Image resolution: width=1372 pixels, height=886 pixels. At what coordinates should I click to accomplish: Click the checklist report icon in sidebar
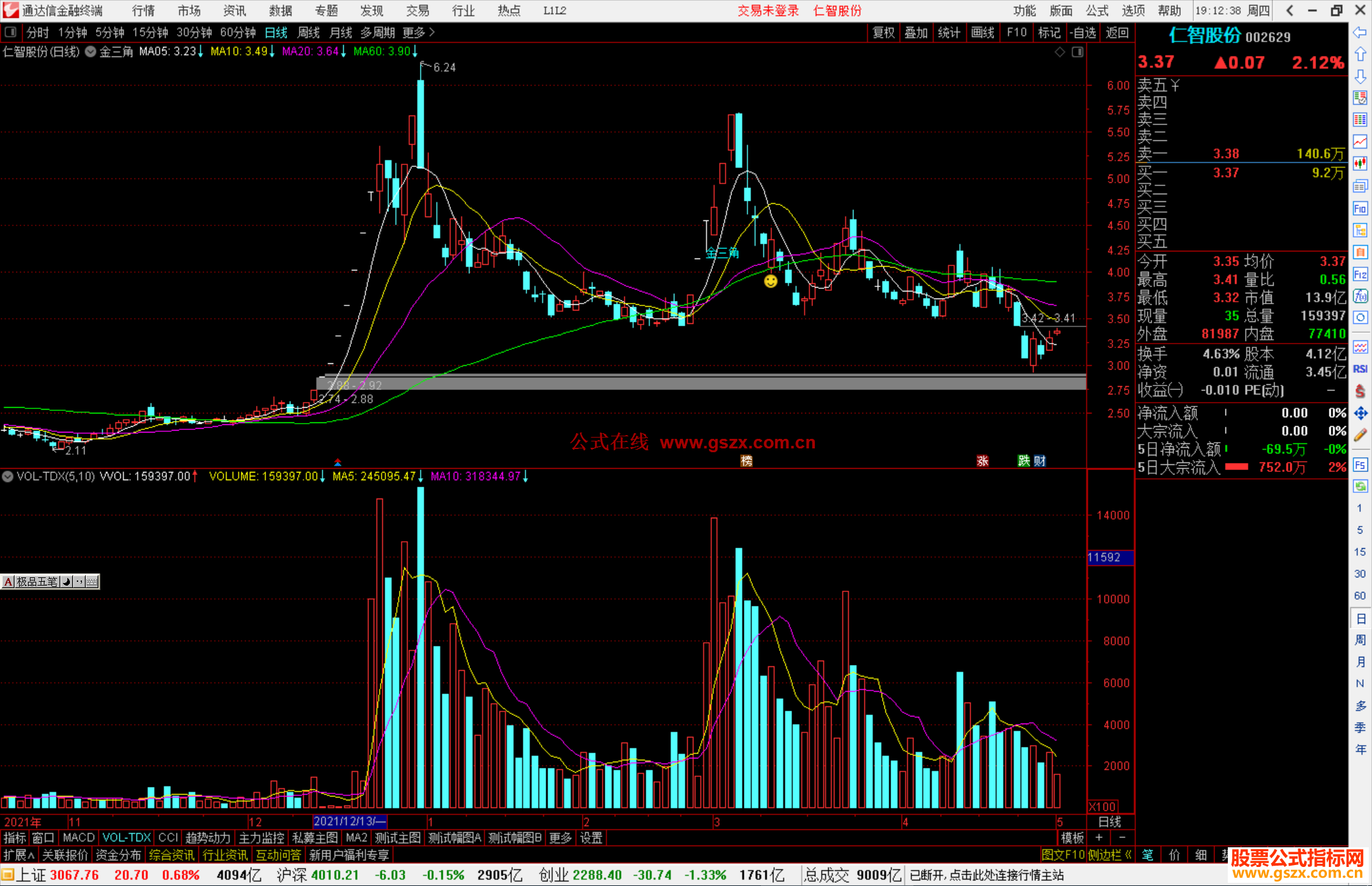coord(1360,98)
